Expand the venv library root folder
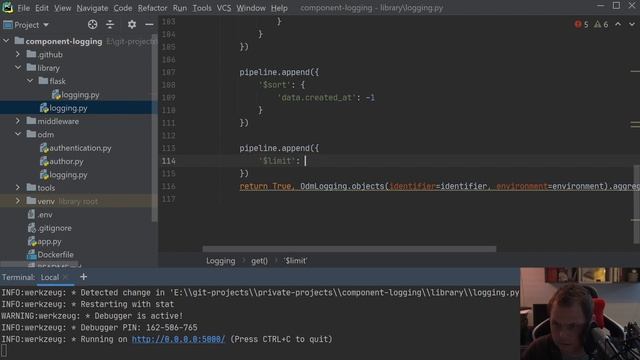 point(18,201)
